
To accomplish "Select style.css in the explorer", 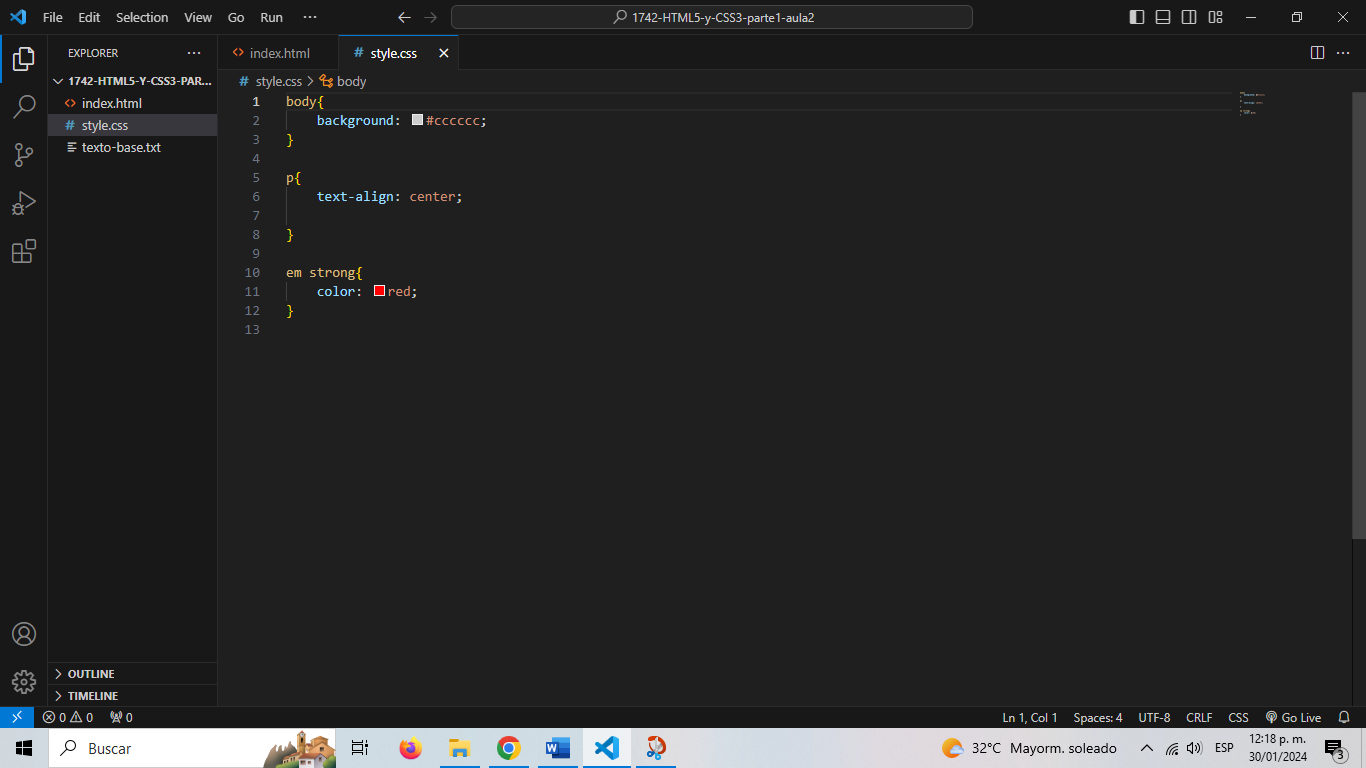I will click(133, 125).
